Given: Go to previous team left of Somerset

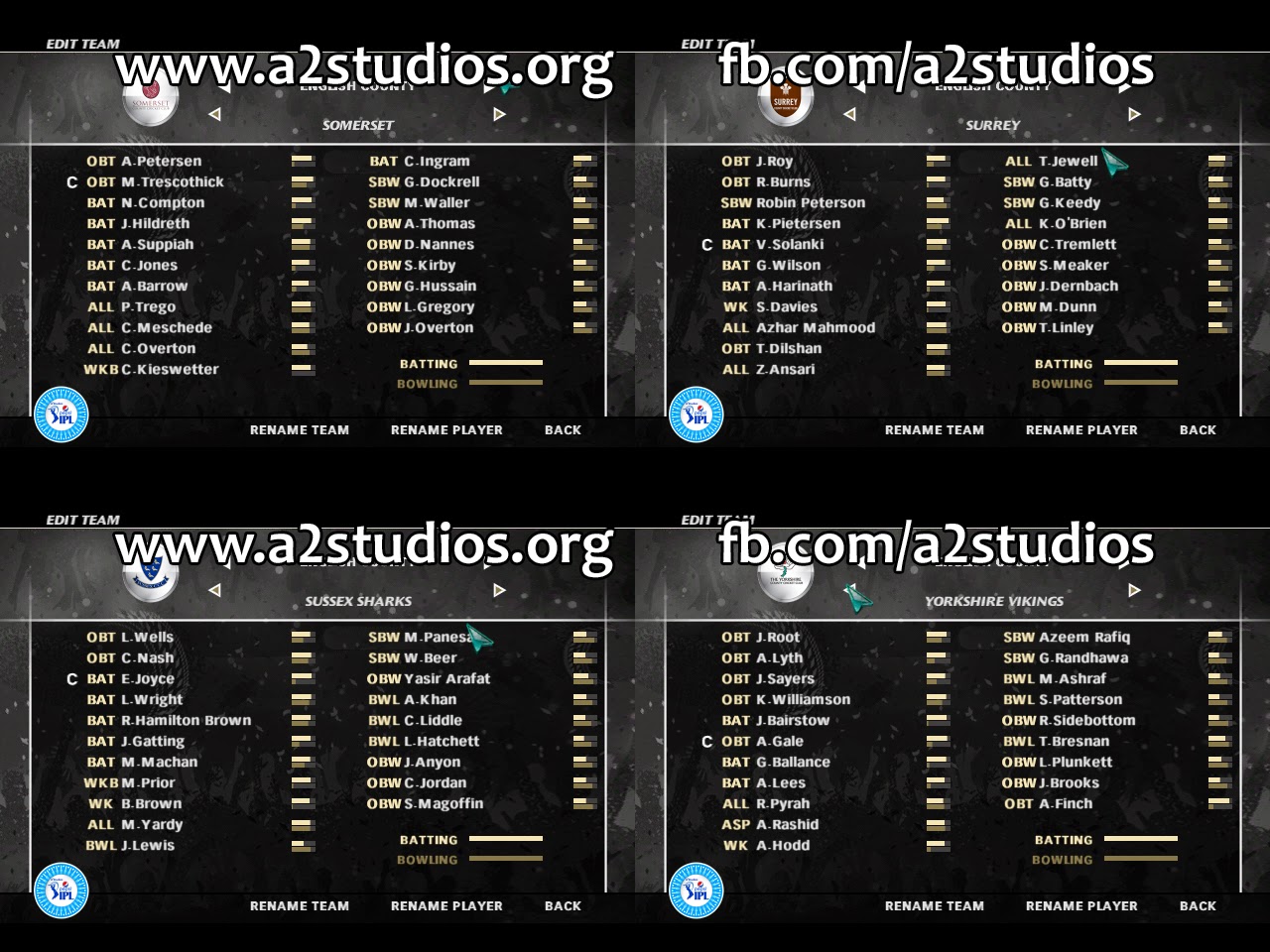Looking at the screenshot, I should pyautogui.click(x=214, y=114).
